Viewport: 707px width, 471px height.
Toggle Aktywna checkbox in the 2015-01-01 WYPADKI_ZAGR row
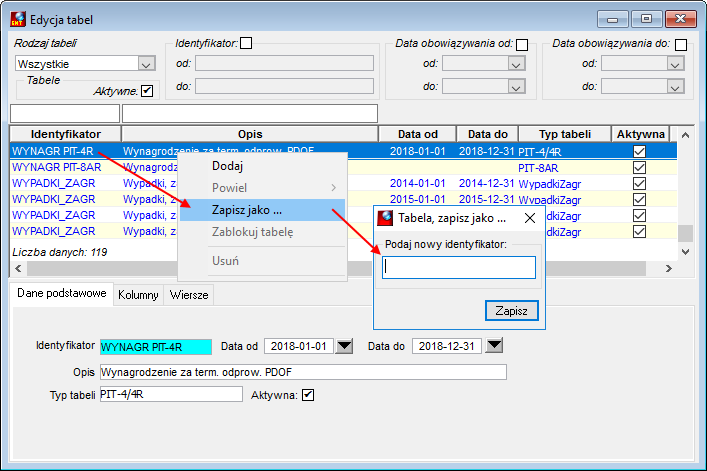tap(639, 200)
